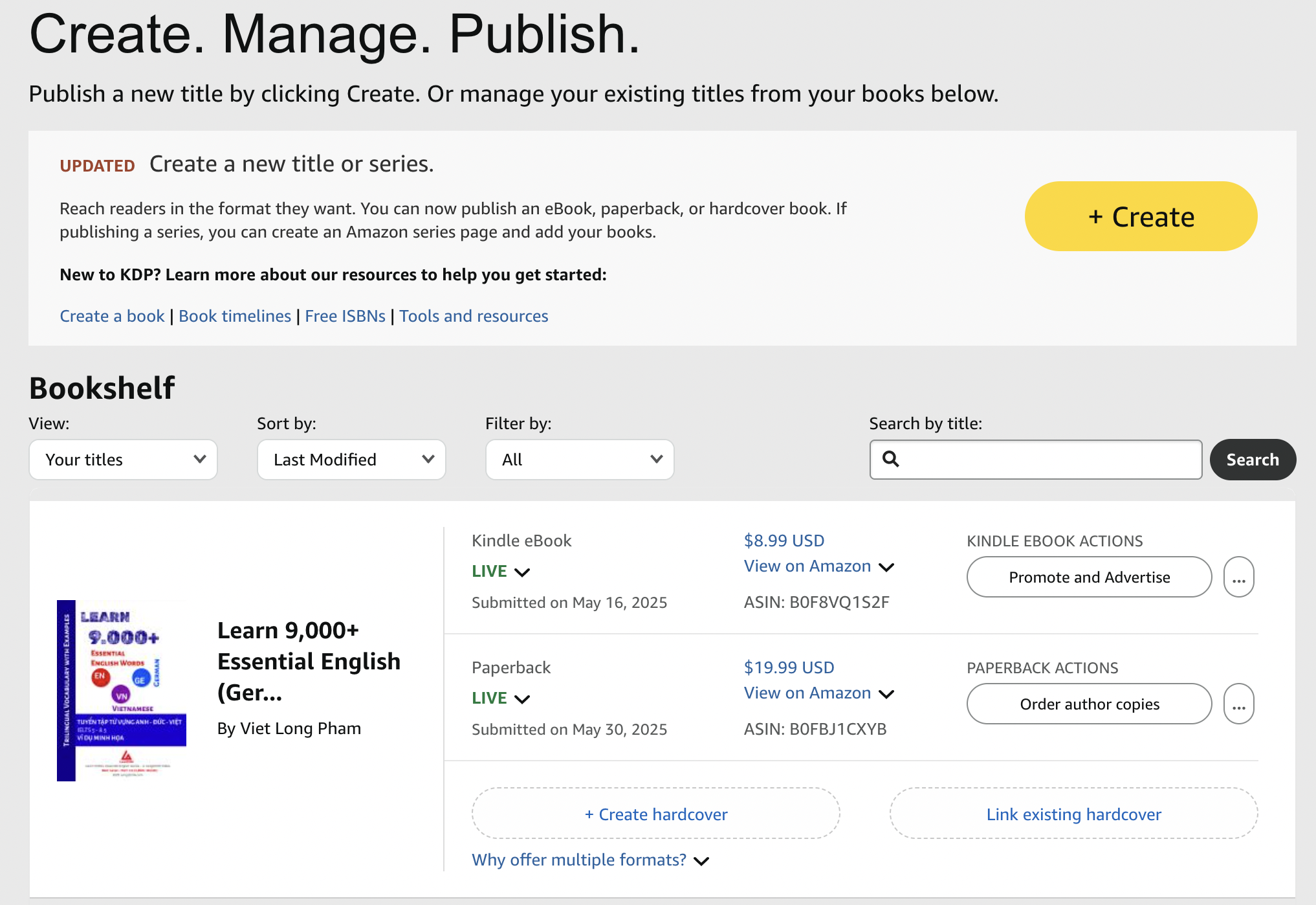Image resolution: width=1316 pixels, height=905 pixels.
Task: Click + Create hardcover
Action: pos(656,814)
